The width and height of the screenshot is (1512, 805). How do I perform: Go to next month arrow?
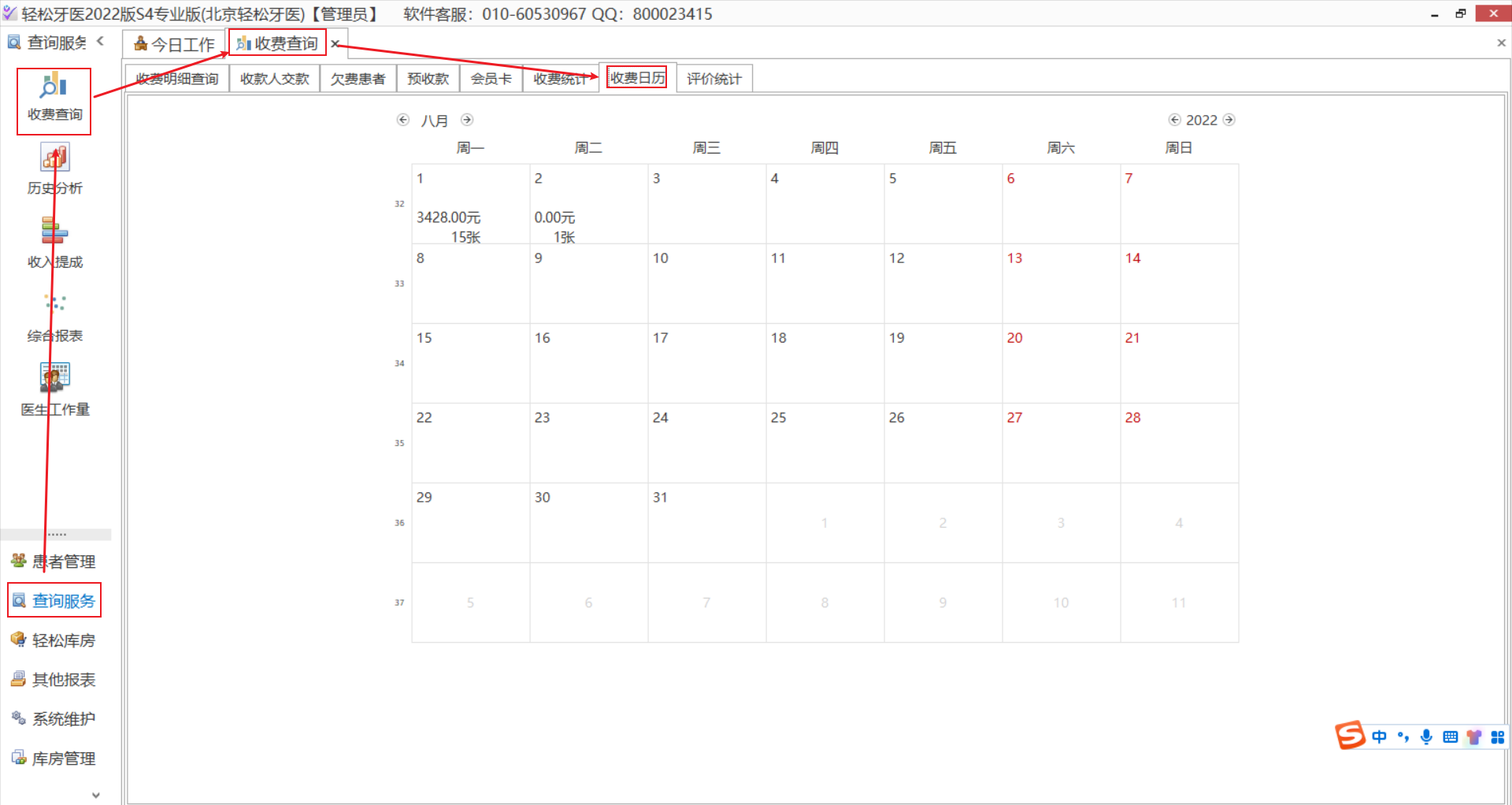pyautogui.click(x=467, y=120)
